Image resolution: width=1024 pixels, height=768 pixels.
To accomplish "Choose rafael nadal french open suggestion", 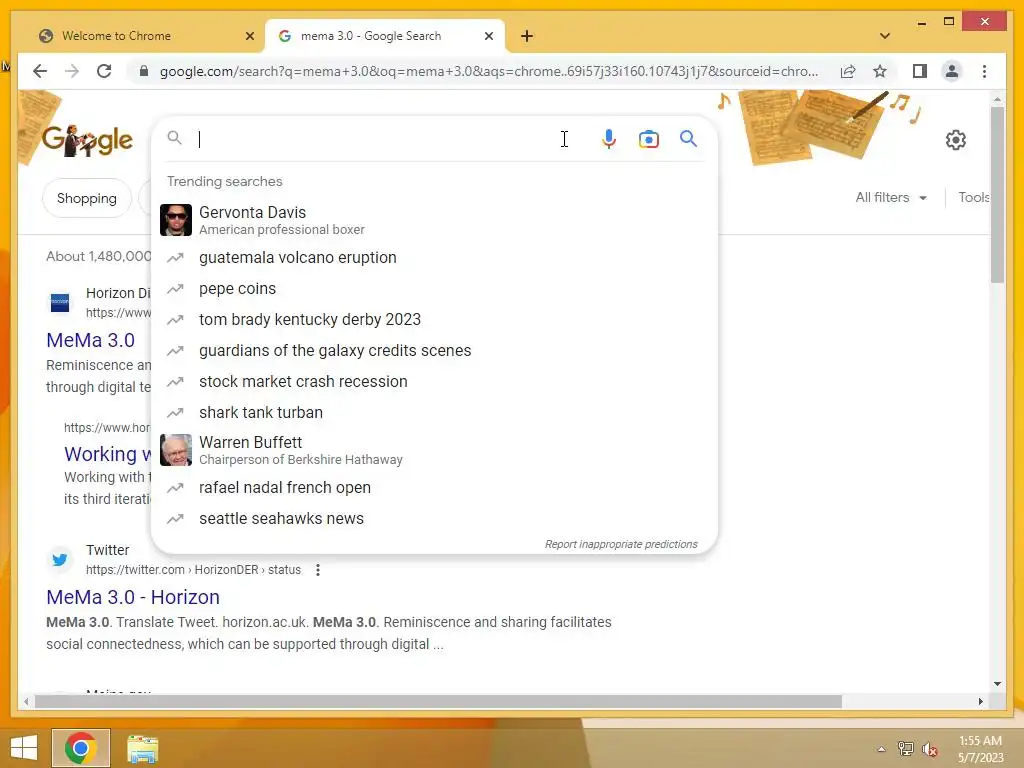I will 434,488.
